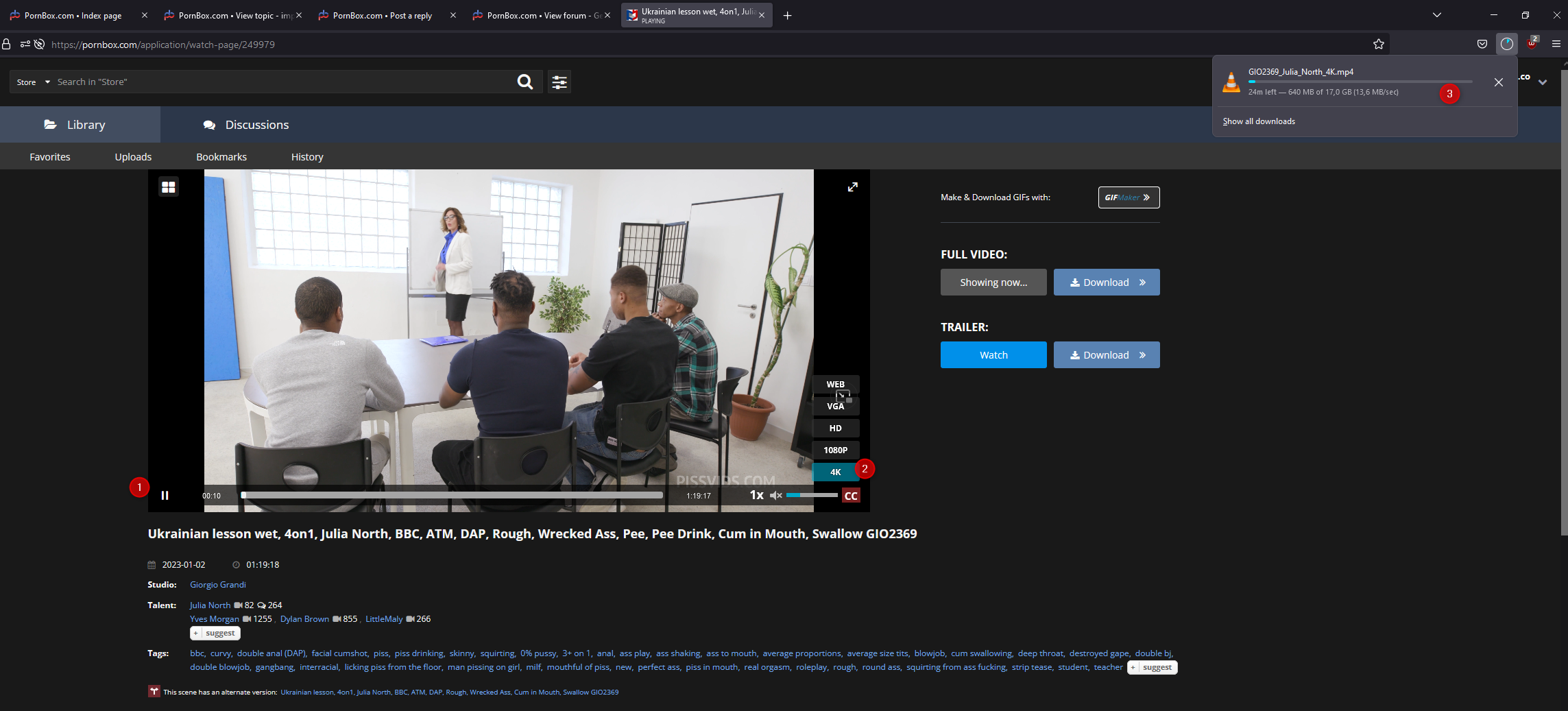Bookmark this page with the star icon
Image resolution: width=1568 pixels, height=711 pixels.
[x=1378, y=45]
